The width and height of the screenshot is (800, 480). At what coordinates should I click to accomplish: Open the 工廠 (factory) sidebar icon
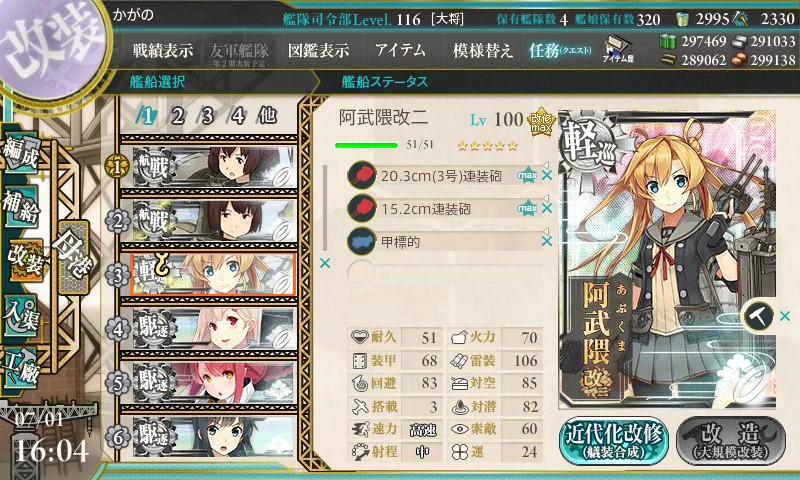pyautogui.click(x=21, y=367)
